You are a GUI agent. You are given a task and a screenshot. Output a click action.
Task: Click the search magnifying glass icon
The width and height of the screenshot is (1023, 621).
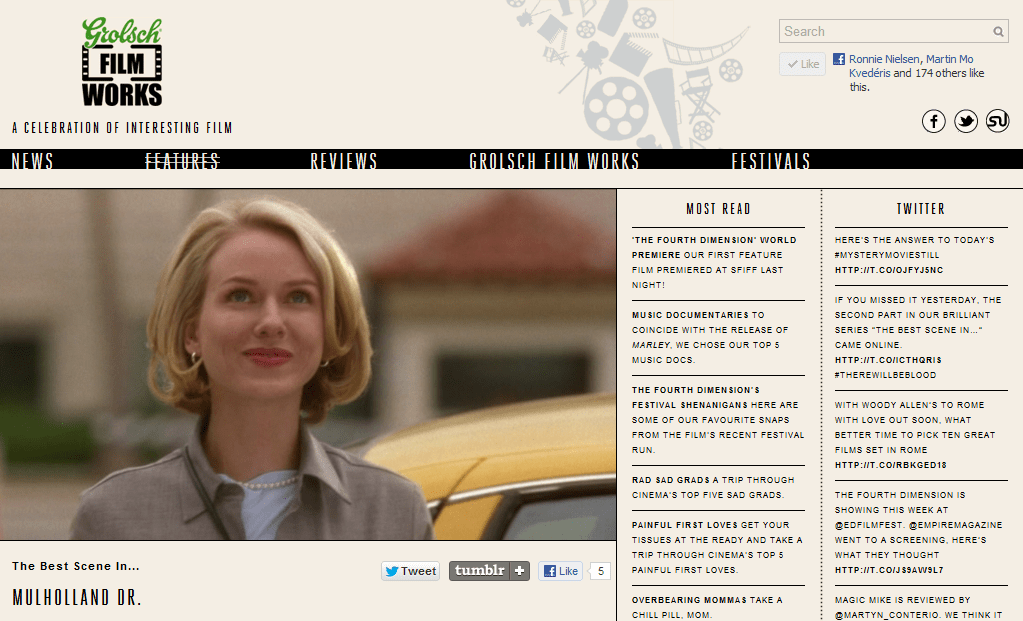click(x=998, y=32)
